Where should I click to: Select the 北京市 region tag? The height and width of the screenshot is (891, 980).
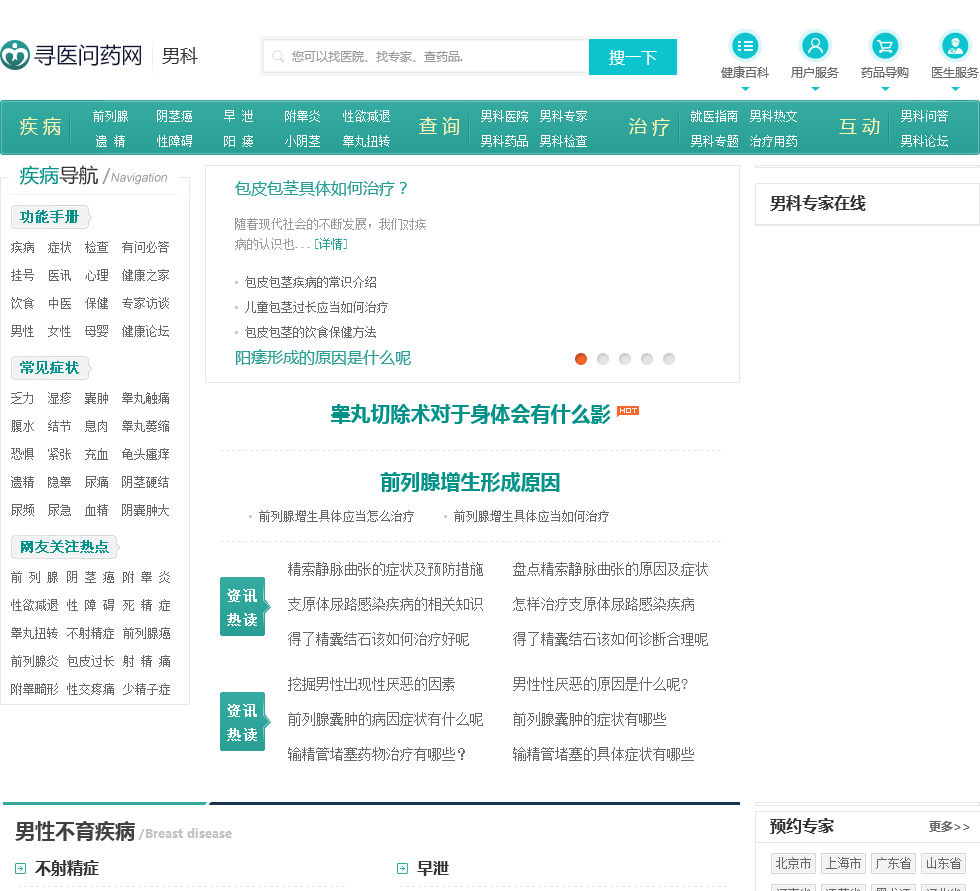coord(793,863)
